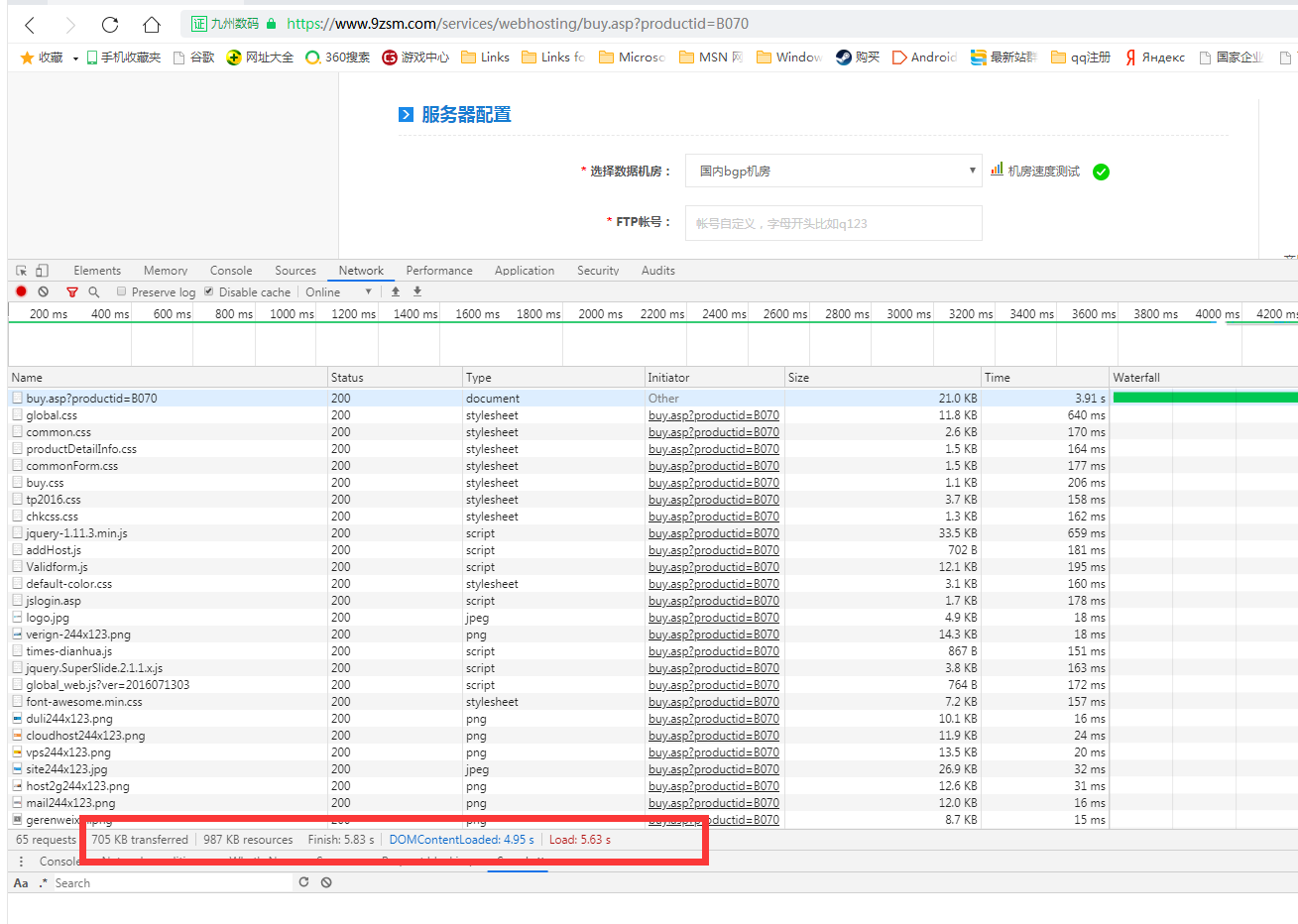Click the inspect element picker icon
Screen dimensions: 1298x924
coord(22,271)
